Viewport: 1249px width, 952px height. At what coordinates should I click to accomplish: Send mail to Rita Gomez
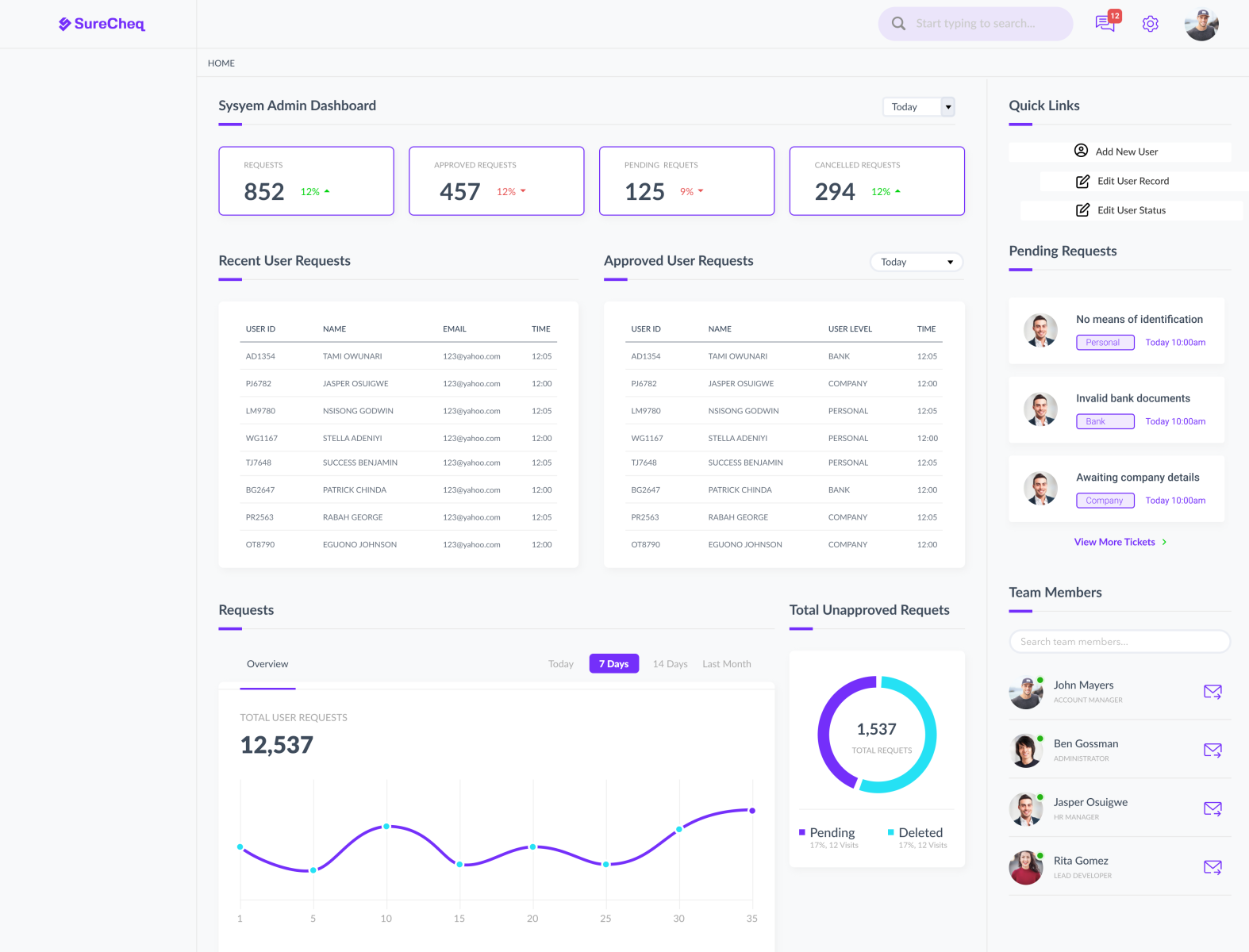tap(1212, 867)
